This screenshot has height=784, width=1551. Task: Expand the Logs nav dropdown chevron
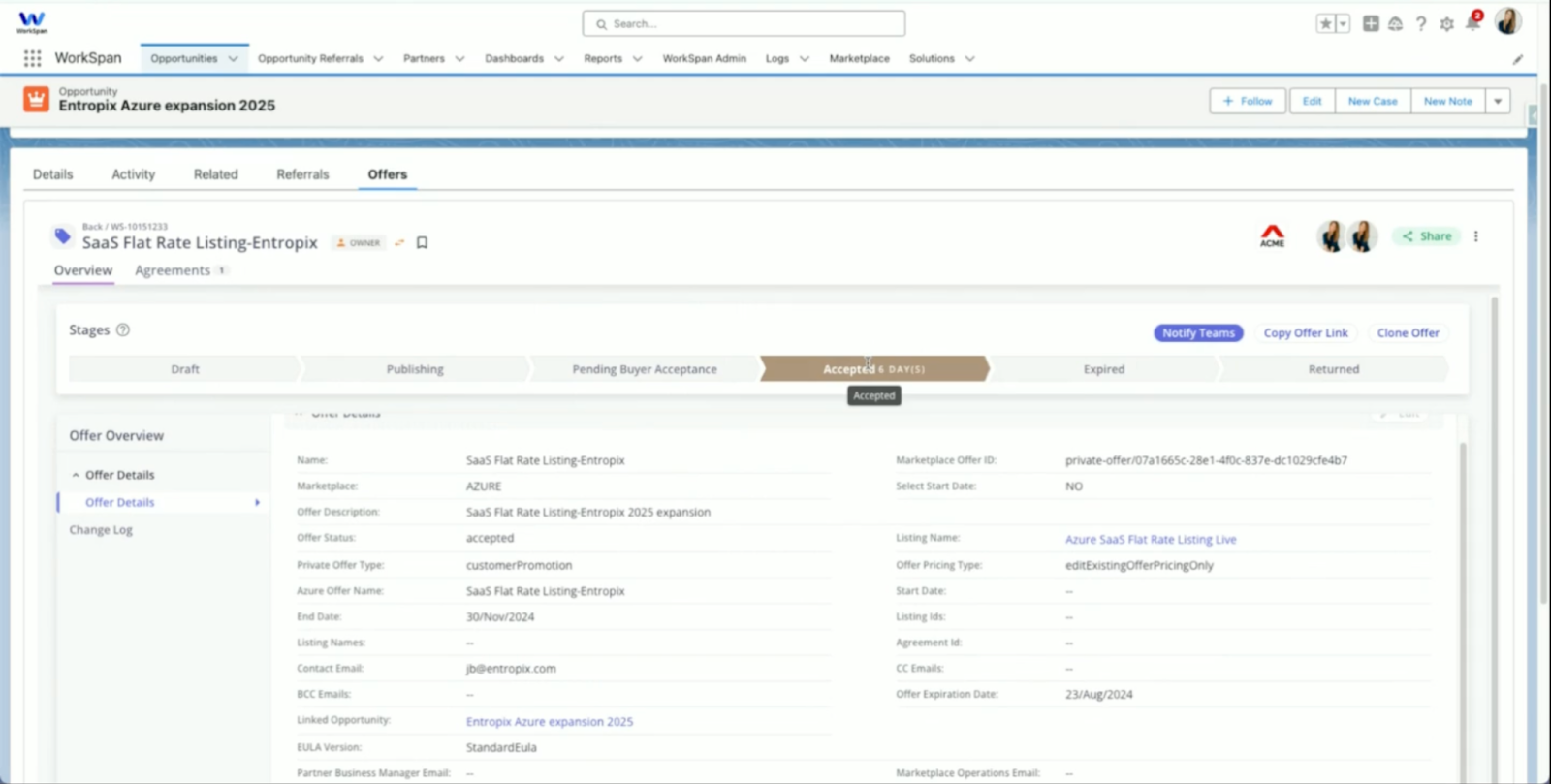805,59
